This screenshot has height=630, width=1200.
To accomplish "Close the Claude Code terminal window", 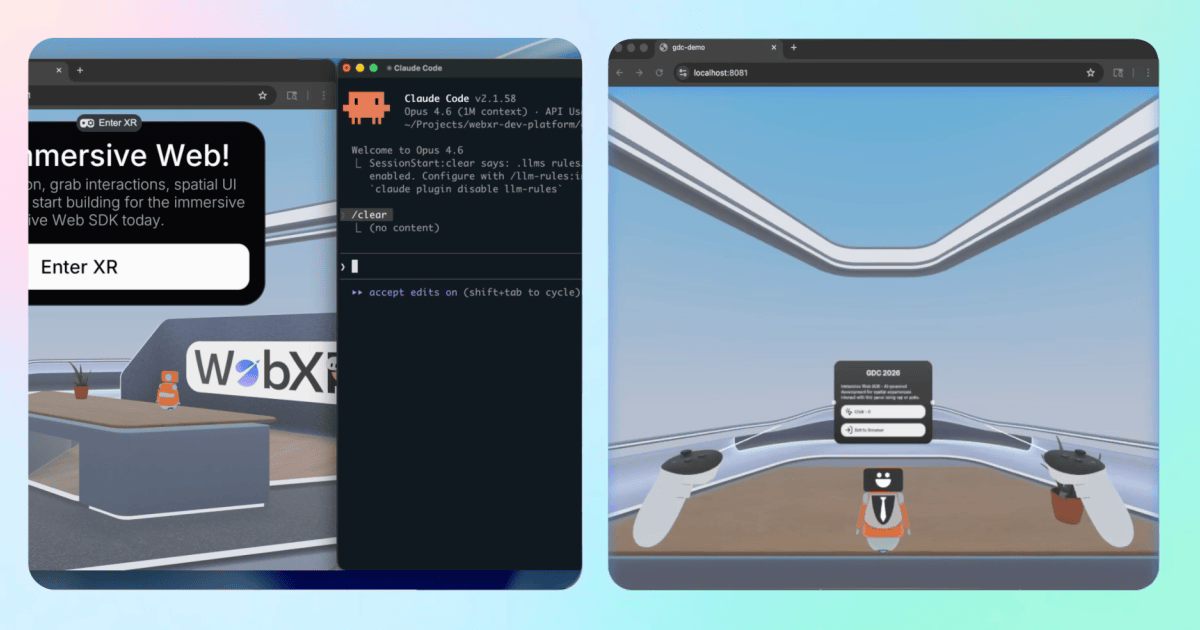I will coord(347,68).
